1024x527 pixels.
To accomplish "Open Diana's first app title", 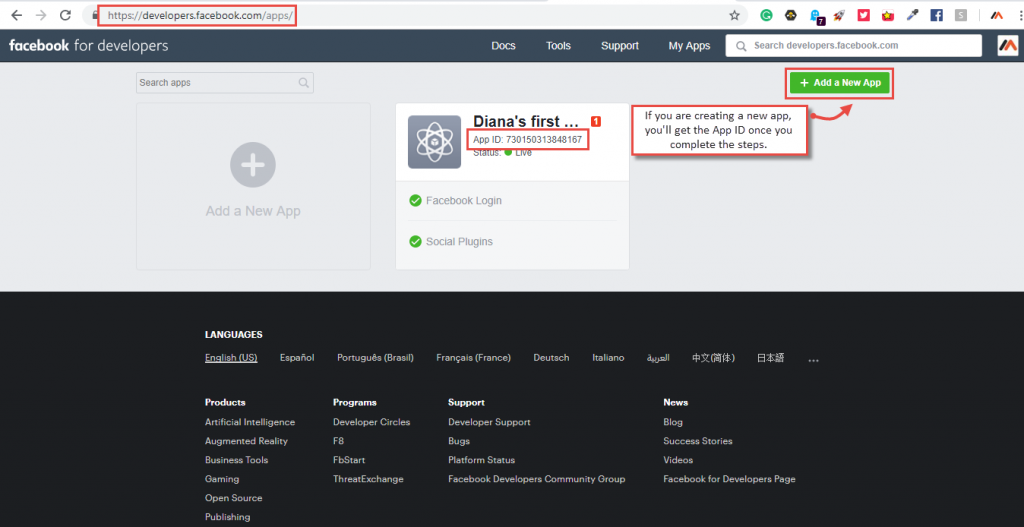I will coord(526,121).
